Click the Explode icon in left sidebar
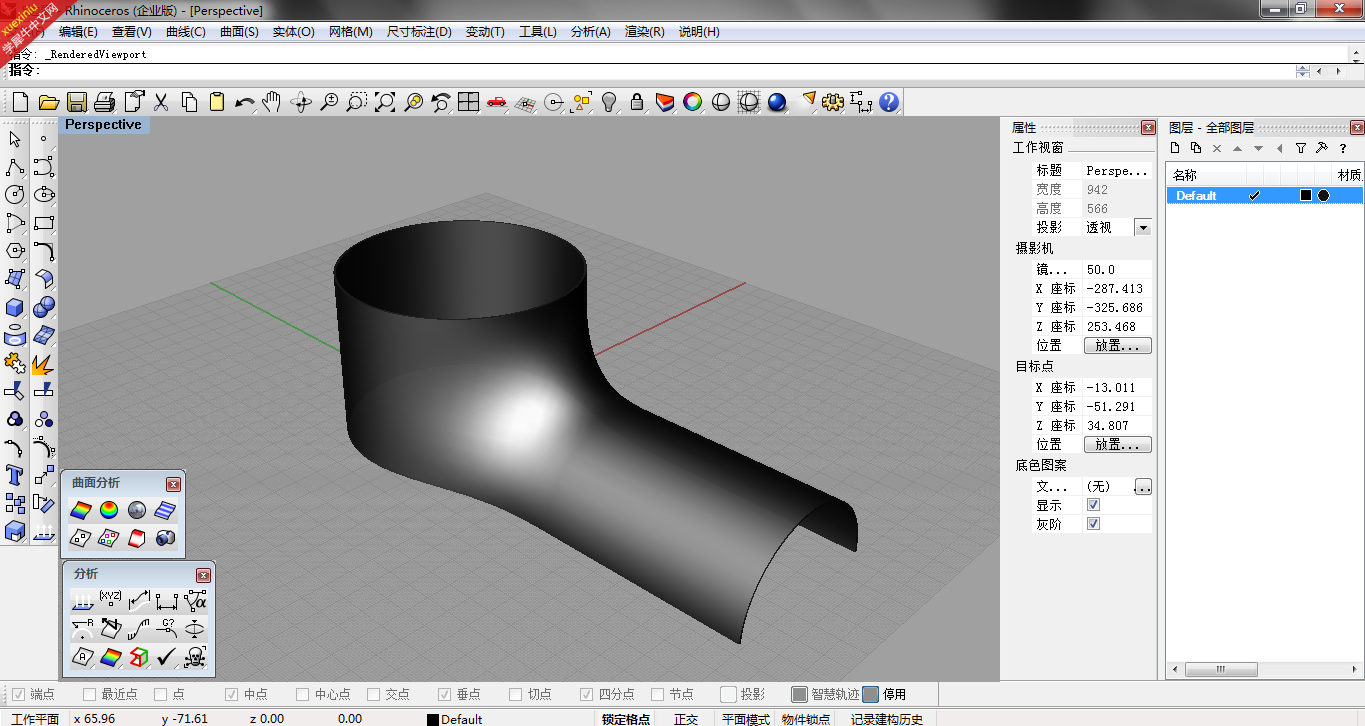Image resolution: width=1365 pixels, height=726 pixels. point(43,363)
